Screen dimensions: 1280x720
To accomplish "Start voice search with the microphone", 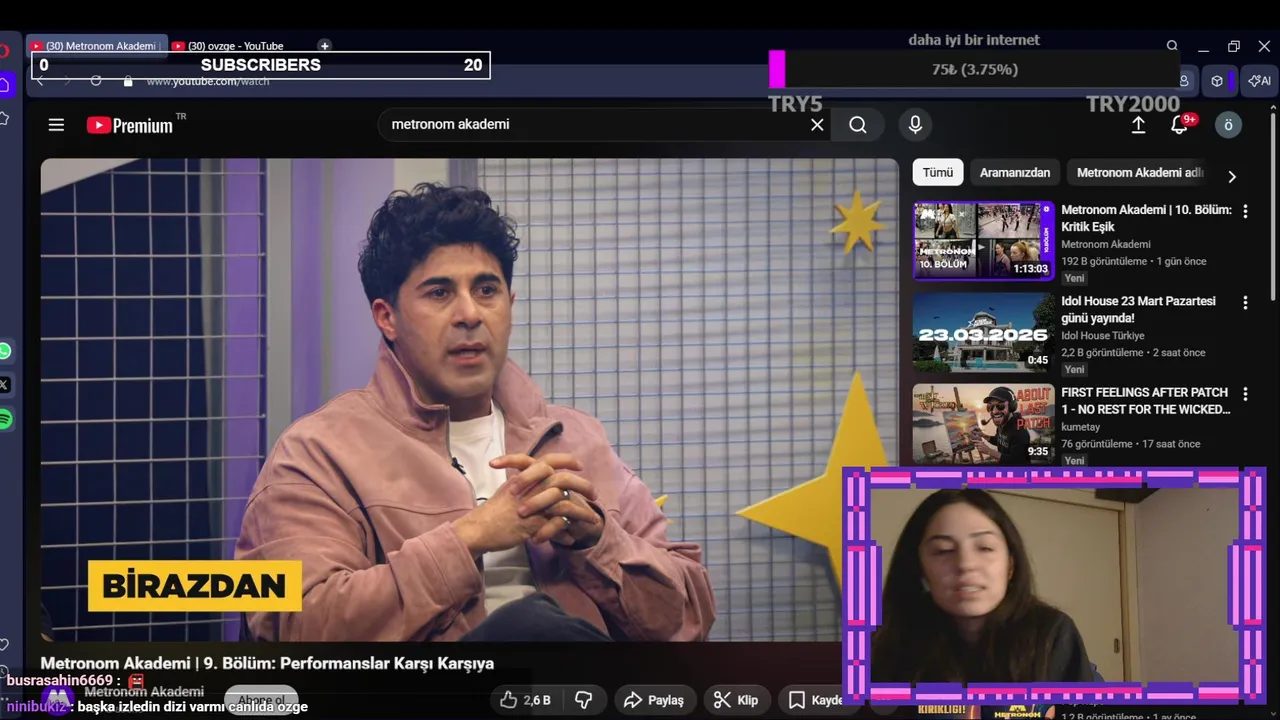I will 914,125.
